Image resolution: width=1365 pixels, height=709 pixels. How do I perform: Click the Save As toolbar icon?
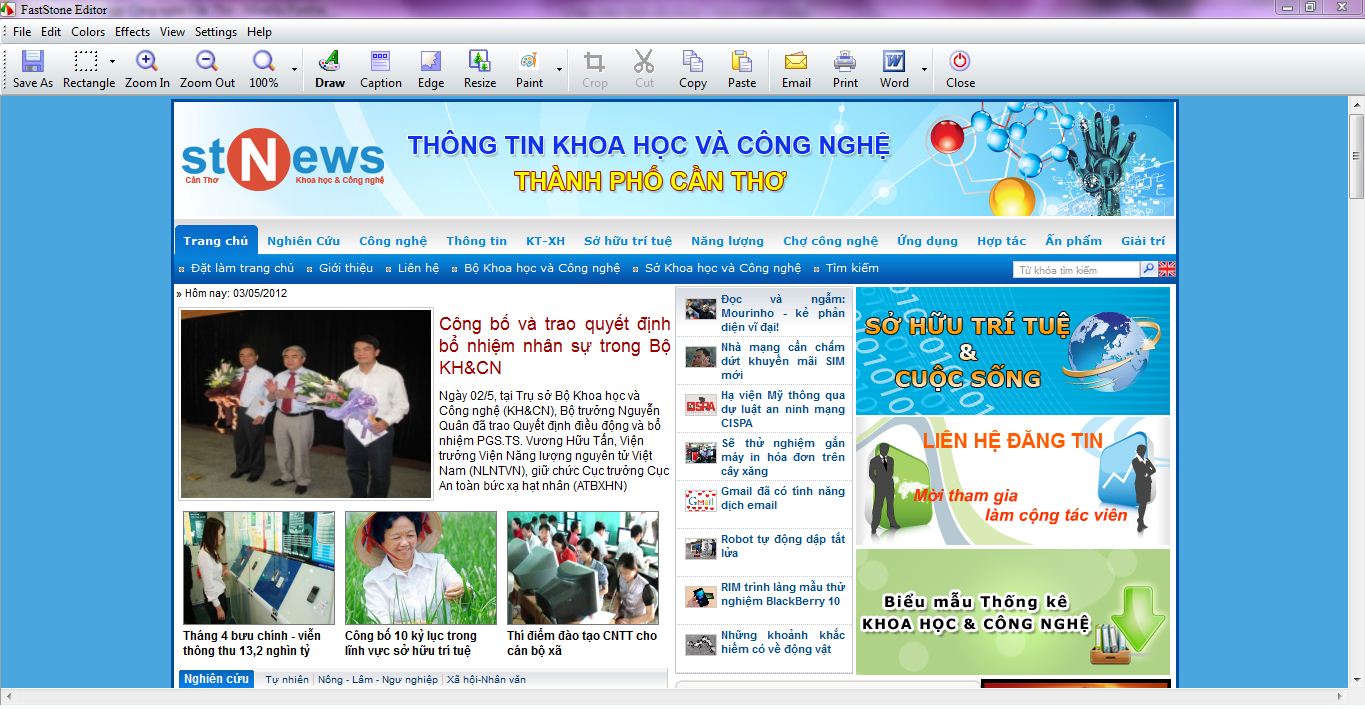pos(32,69)
